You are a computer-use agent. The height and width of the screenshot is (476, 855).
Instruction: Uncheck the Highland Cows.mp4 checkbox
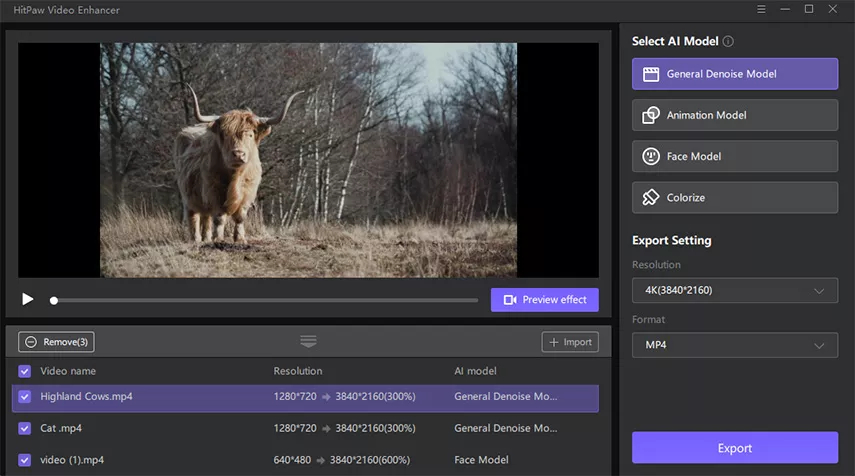[25, 397]
